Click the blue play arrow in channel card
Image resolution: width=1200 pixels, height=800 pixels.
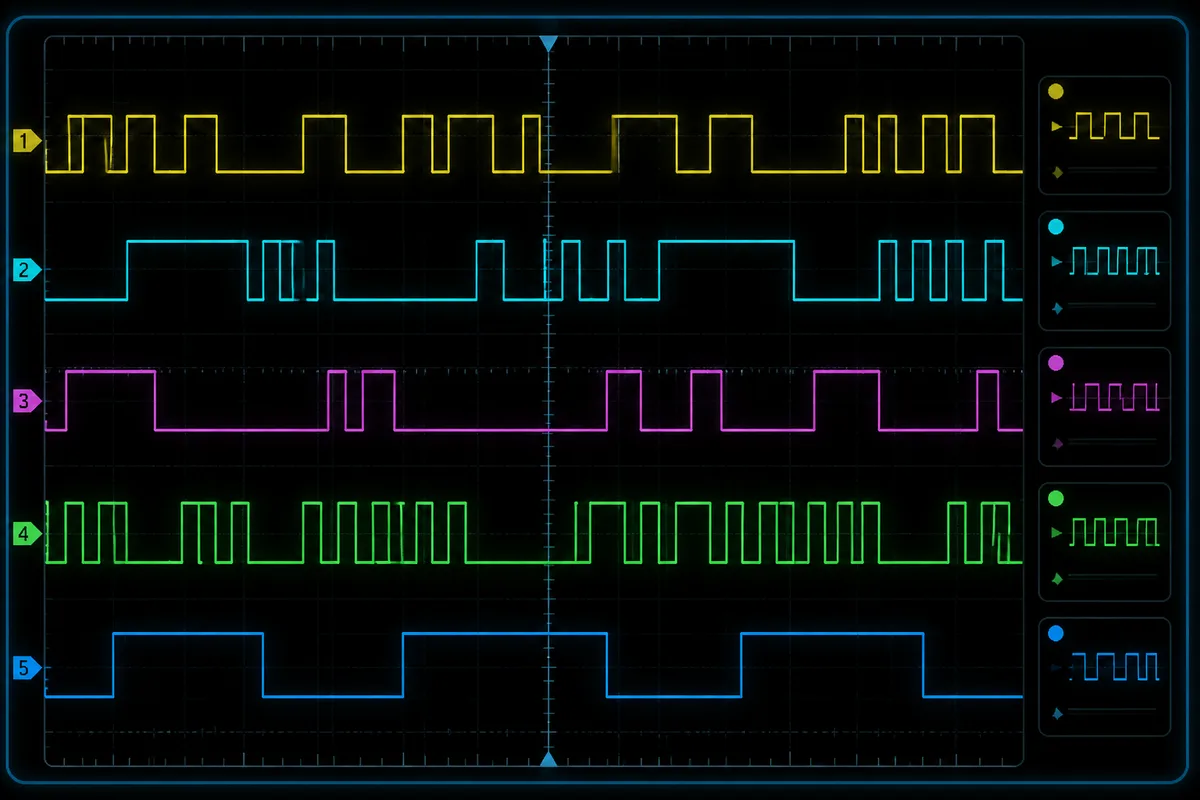[x=1057, y=667]
